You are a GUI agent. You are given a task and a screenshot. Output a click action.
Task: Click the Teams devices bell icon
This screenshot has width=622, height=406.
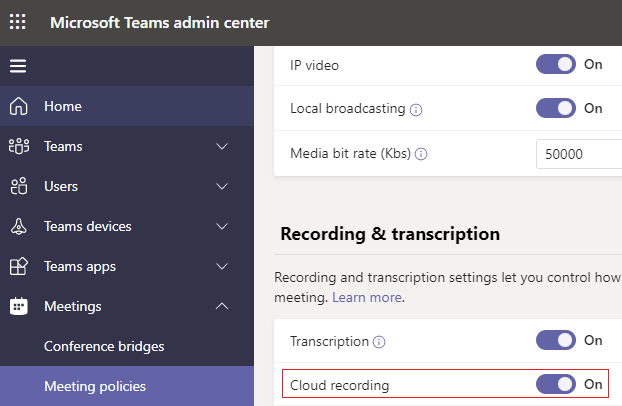point(19,227)
